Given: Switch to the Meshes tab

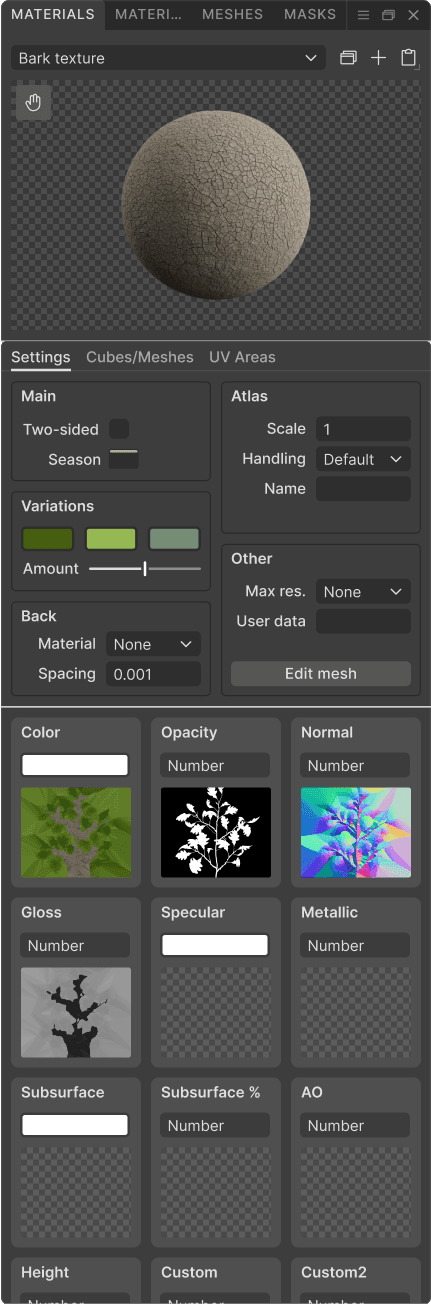Looking at the screenshot, I should point(232,15).
